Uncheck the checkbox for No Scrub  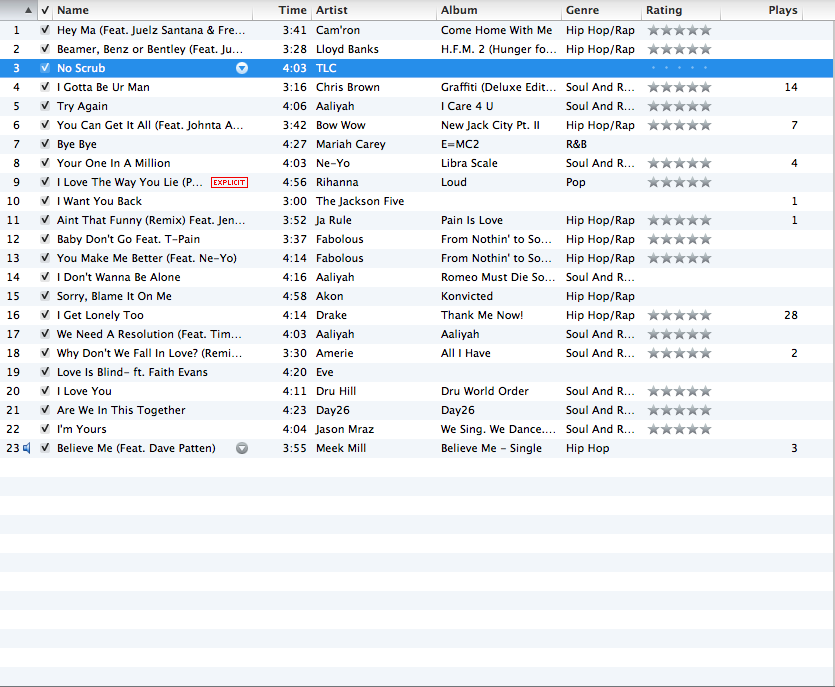(44, 68)
